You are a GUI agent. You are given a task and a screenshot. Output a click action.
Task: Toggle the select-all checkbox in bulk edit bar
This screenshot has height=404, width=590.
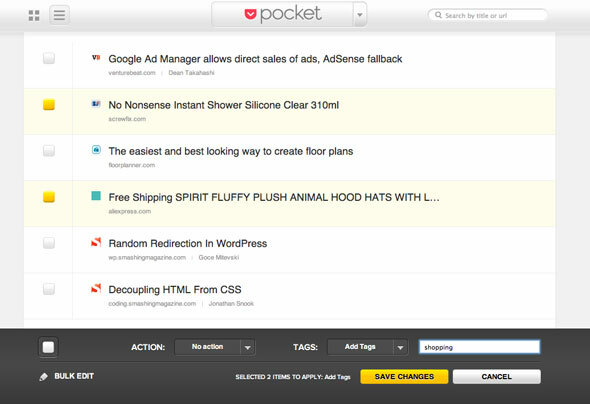48,347
